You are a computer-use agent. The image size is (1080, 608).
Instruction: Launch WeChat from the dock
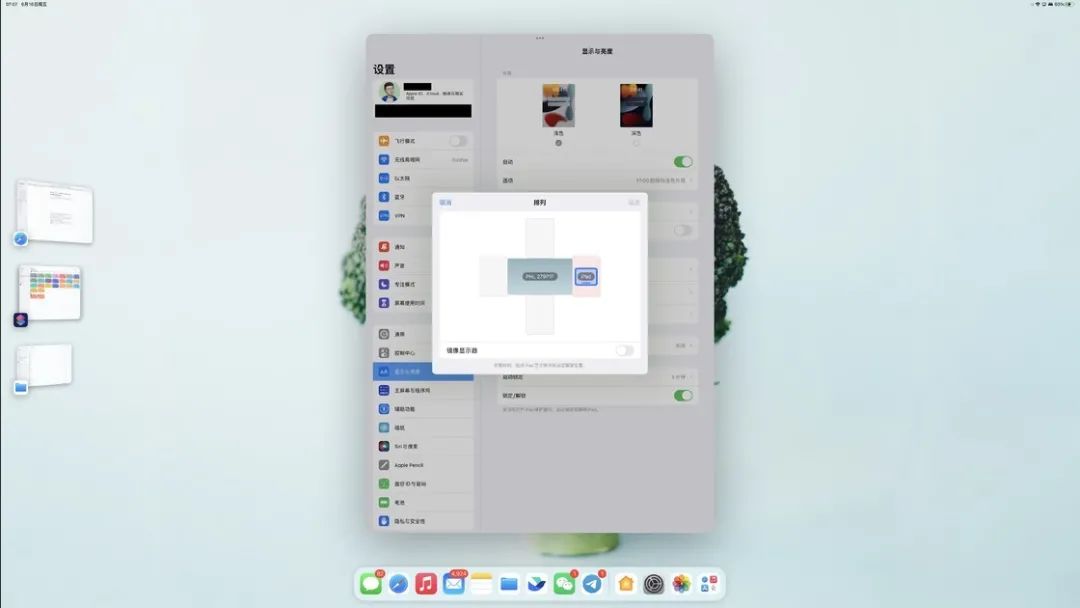564,584
